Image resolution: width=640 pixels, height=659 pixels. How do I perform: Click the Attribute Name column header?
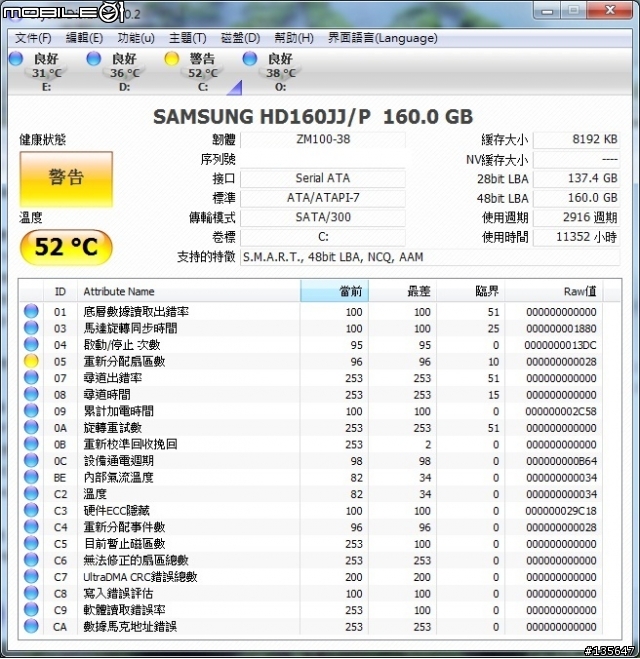point(189,291)
